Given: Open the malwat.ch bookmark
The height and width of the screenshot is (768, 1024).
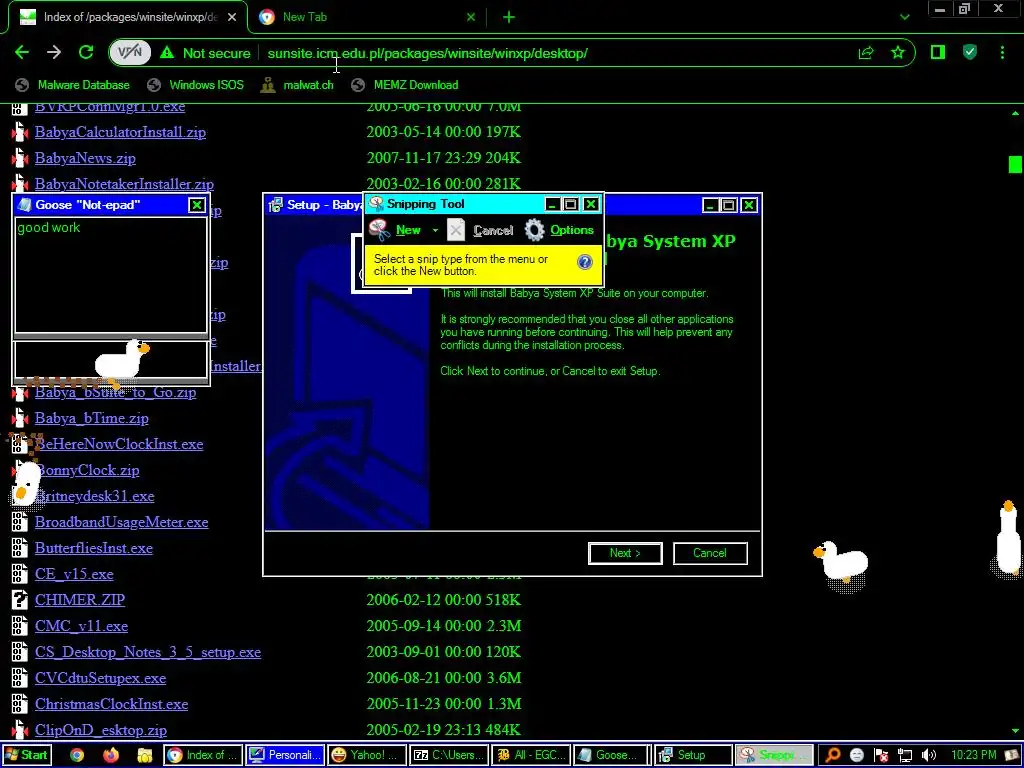Looking at the screenshot, I should pyautogui.click(x=297, y=85).
